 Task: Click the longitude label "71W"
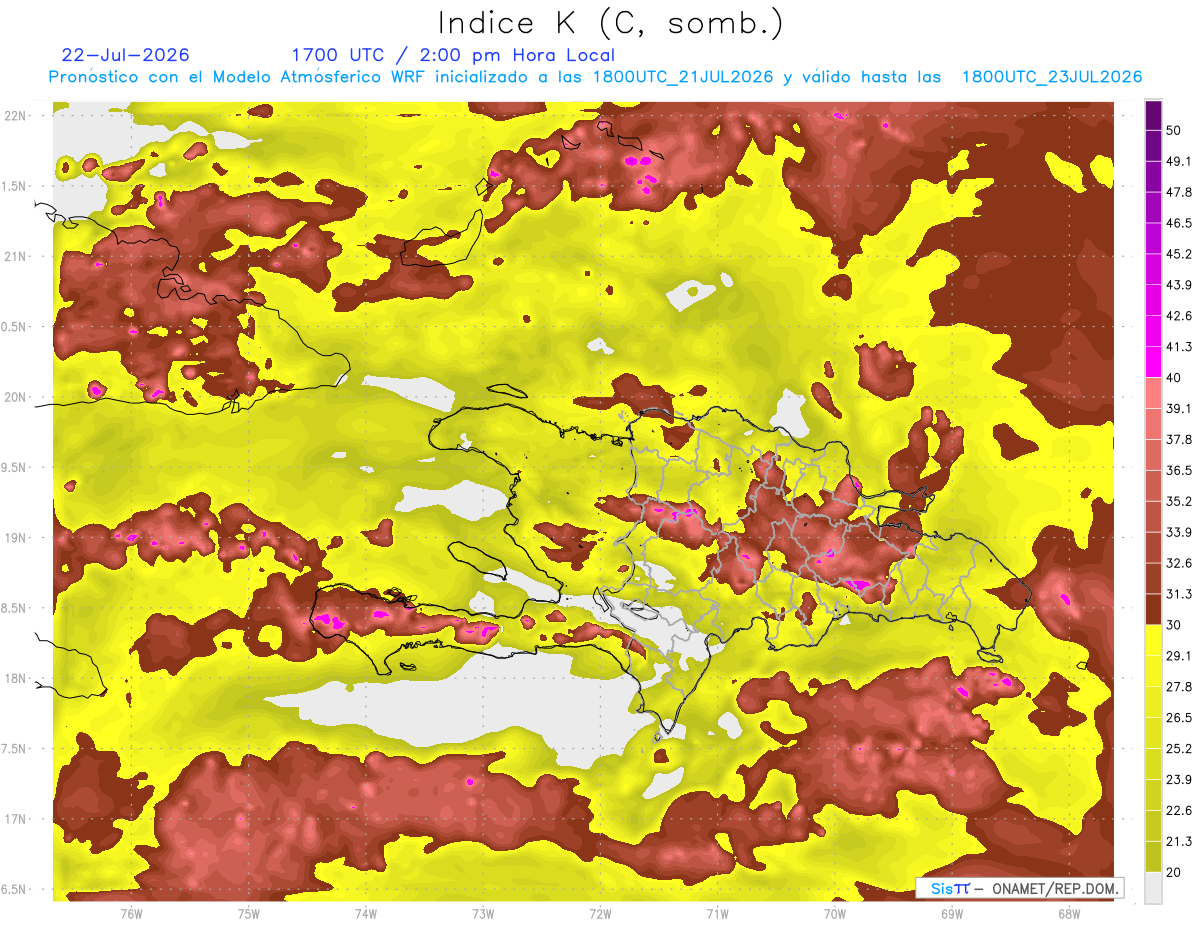coord(717,914)
